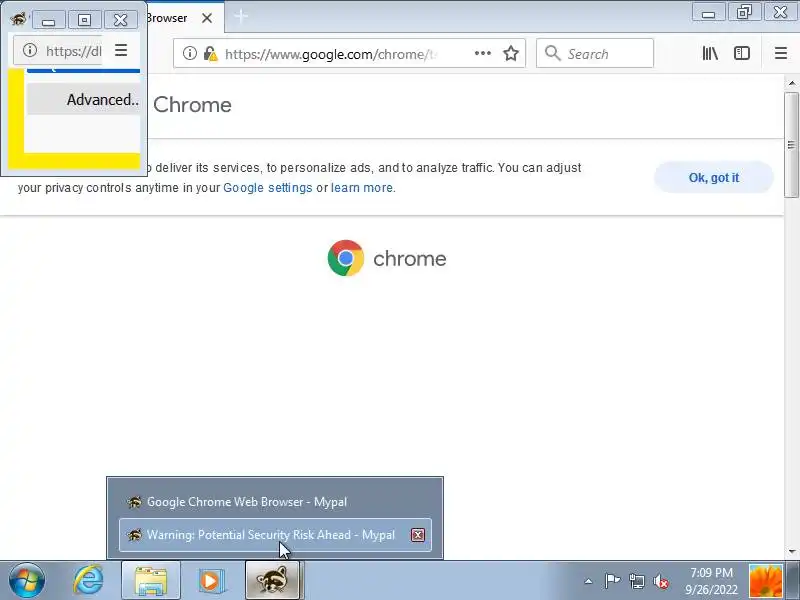Click the Advanced... button in the small window
Viewport: 800px width, 600px height.
point(84,99)
